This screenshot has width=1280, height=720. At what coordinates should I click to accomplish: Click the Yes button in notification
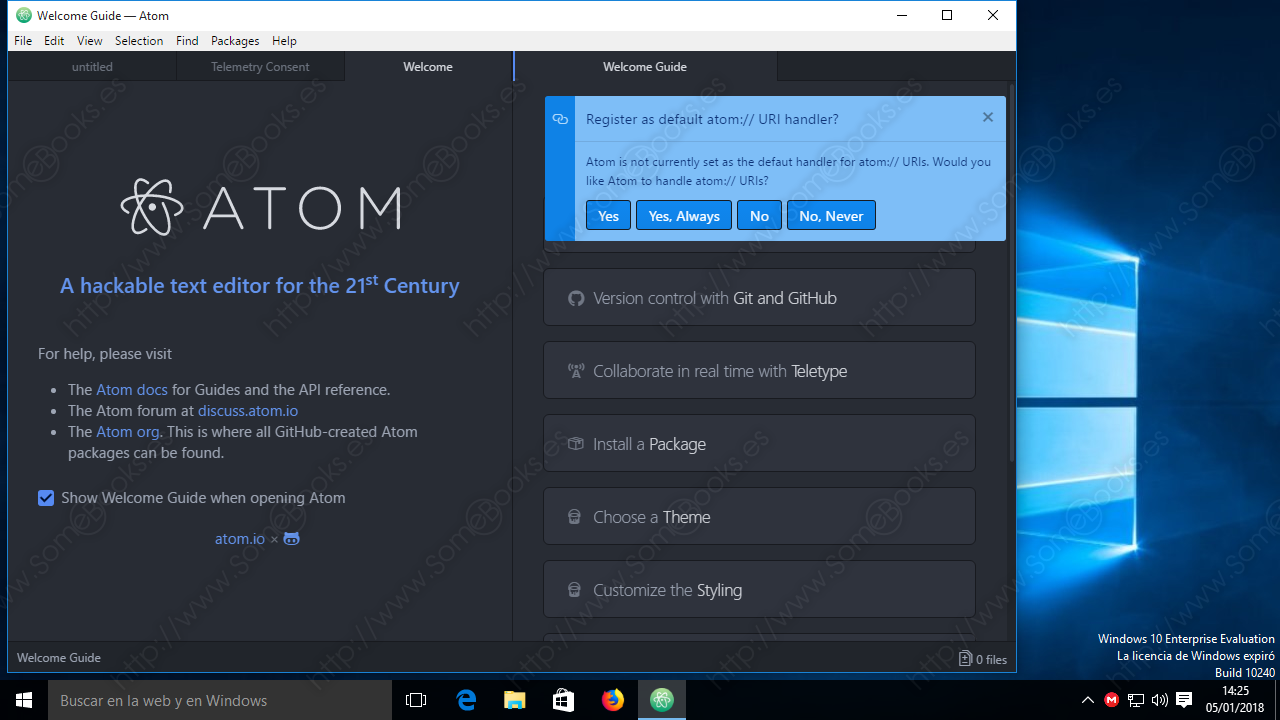pos(608,215)
